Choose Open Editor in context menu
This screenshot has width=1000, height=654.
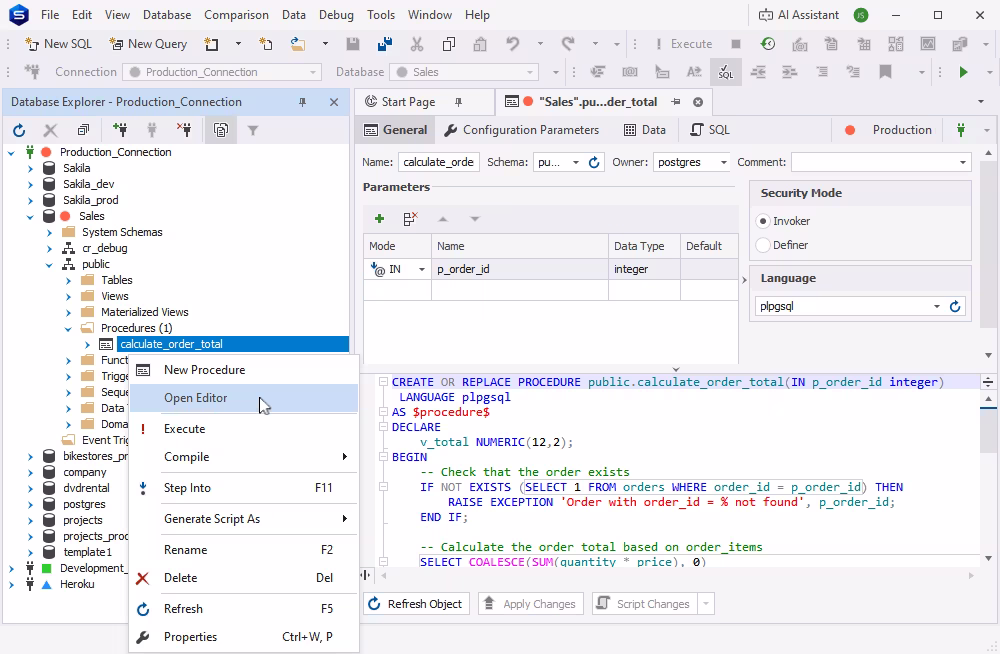[x=244, y=398]
